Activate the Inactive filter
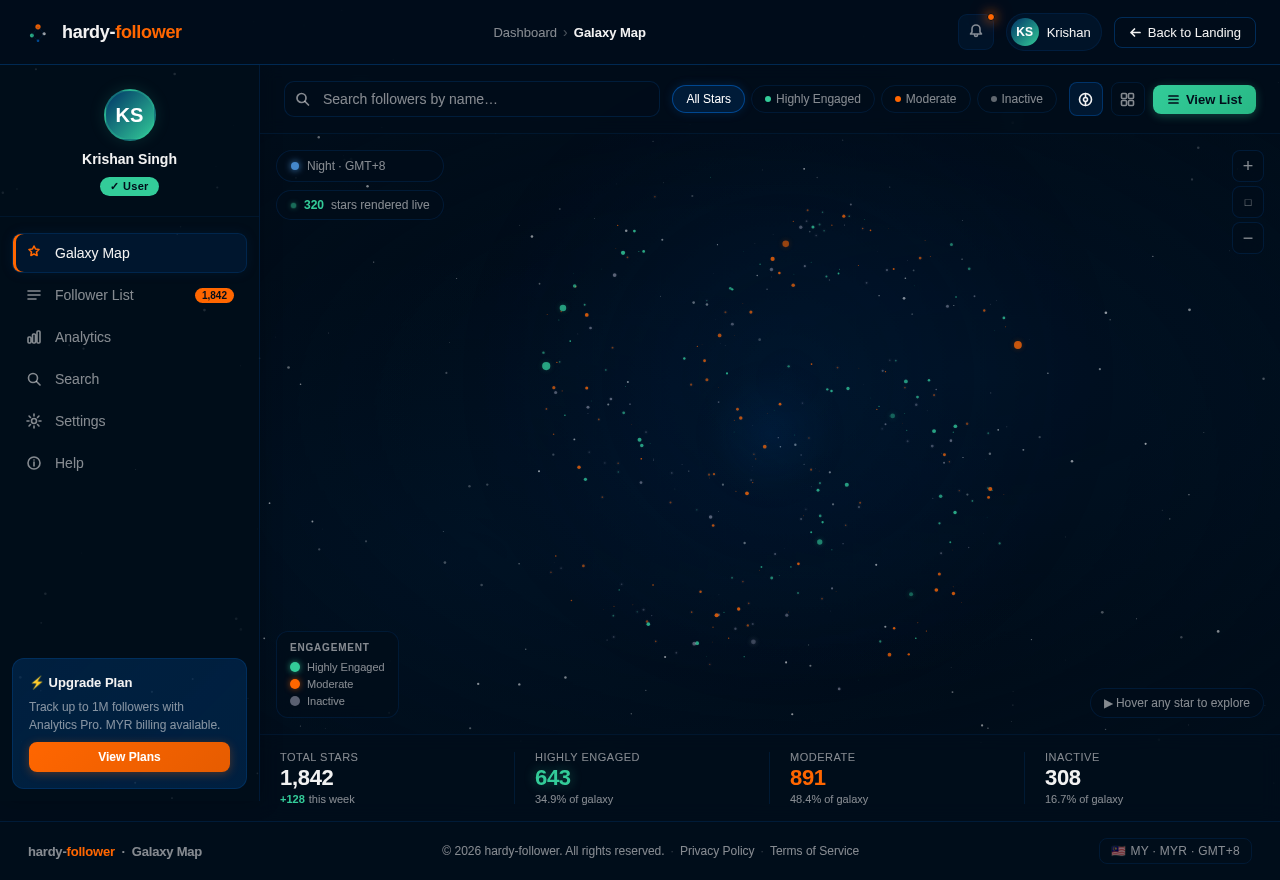1280x880 pixels. click(x=1016, y=99)
